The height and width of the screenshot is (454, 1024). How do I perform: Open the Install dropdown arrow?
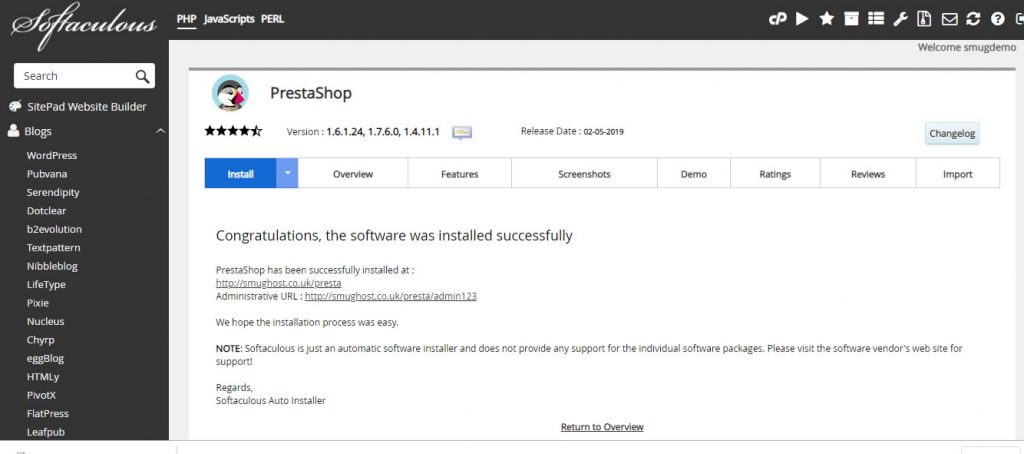tap(287, 173)
